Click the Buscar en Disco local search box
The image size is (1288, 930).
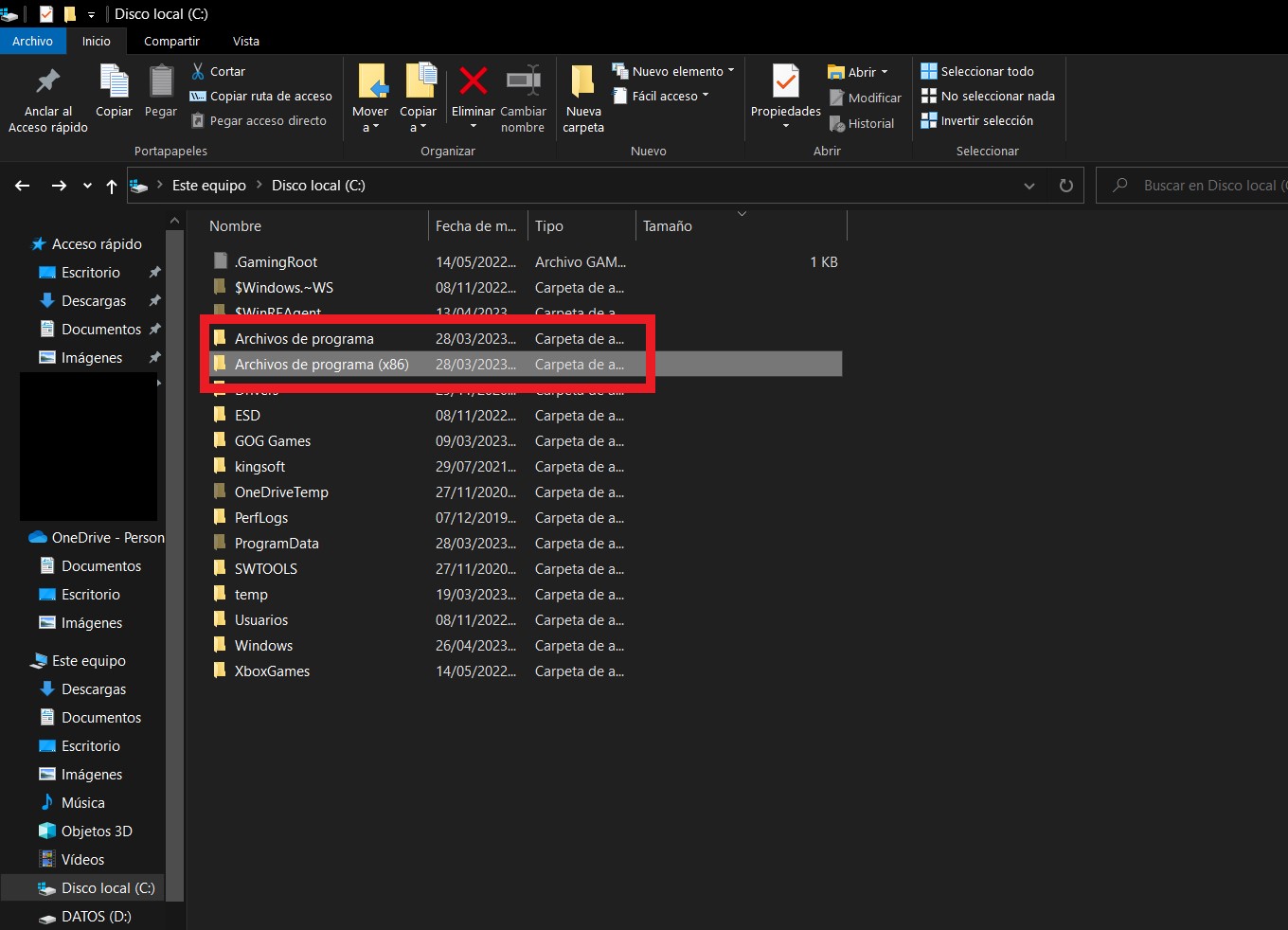(1192, 186)
